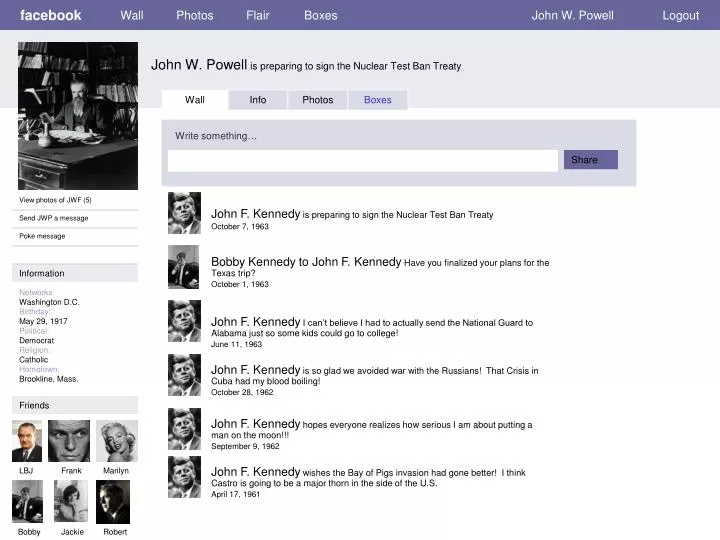This screenshot has width=720, height=540.
Task: Click the June 11, 1963 date
Action: tap(236, 344)
